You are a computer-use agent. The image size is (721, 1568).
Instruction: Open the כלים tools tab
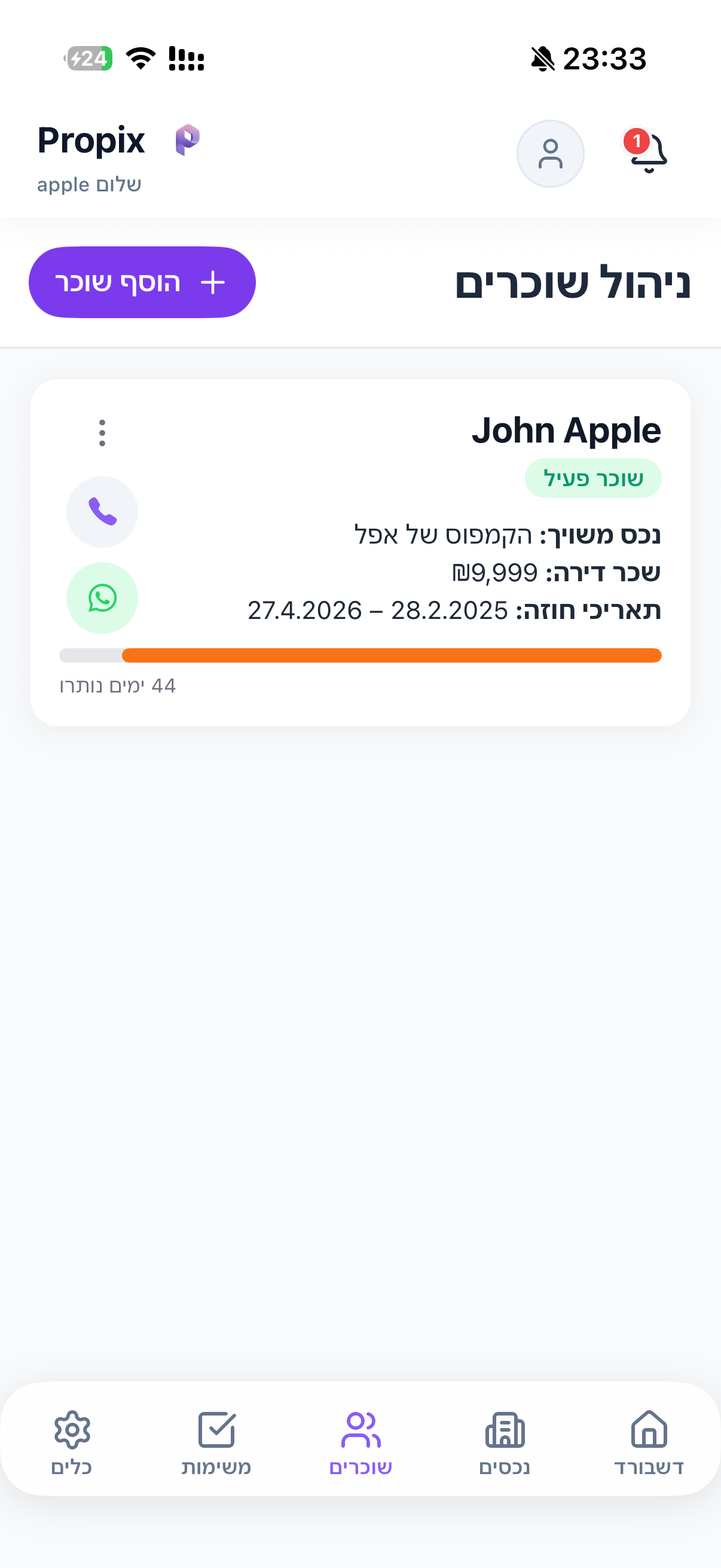tap(72, 1441)
